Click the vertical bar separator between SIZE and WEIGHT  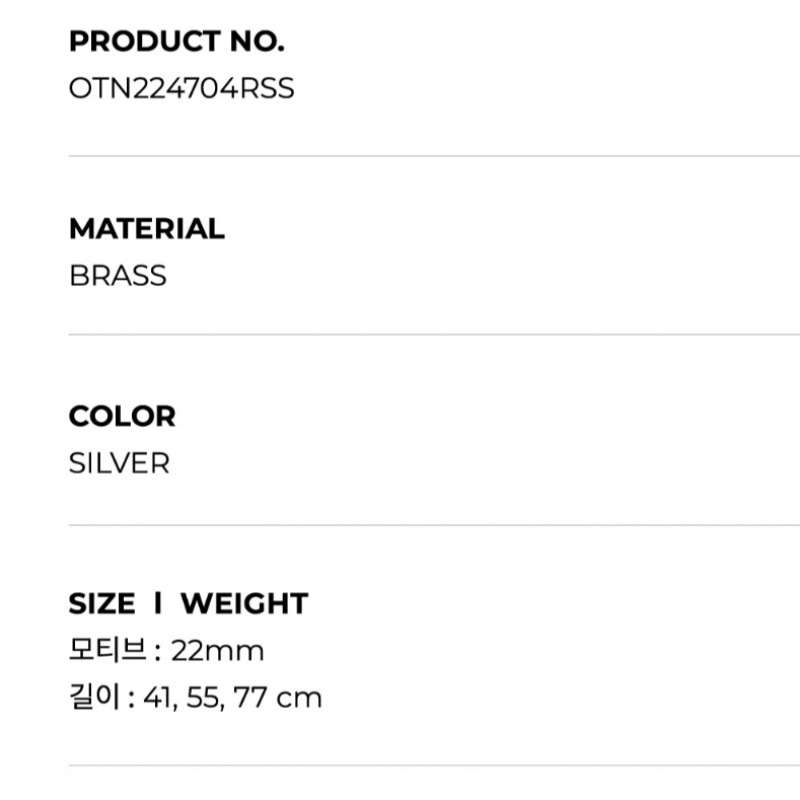point(158,603)
